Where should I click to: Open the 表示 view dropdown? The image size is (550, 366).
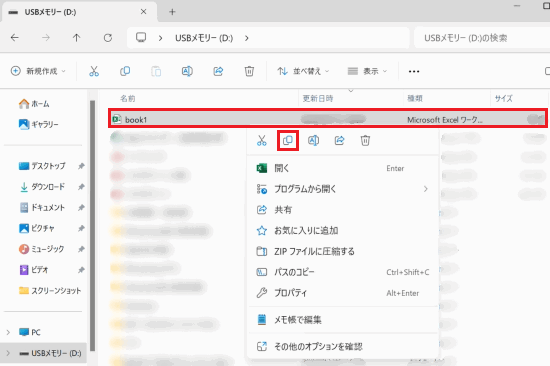tap(367, 71)
